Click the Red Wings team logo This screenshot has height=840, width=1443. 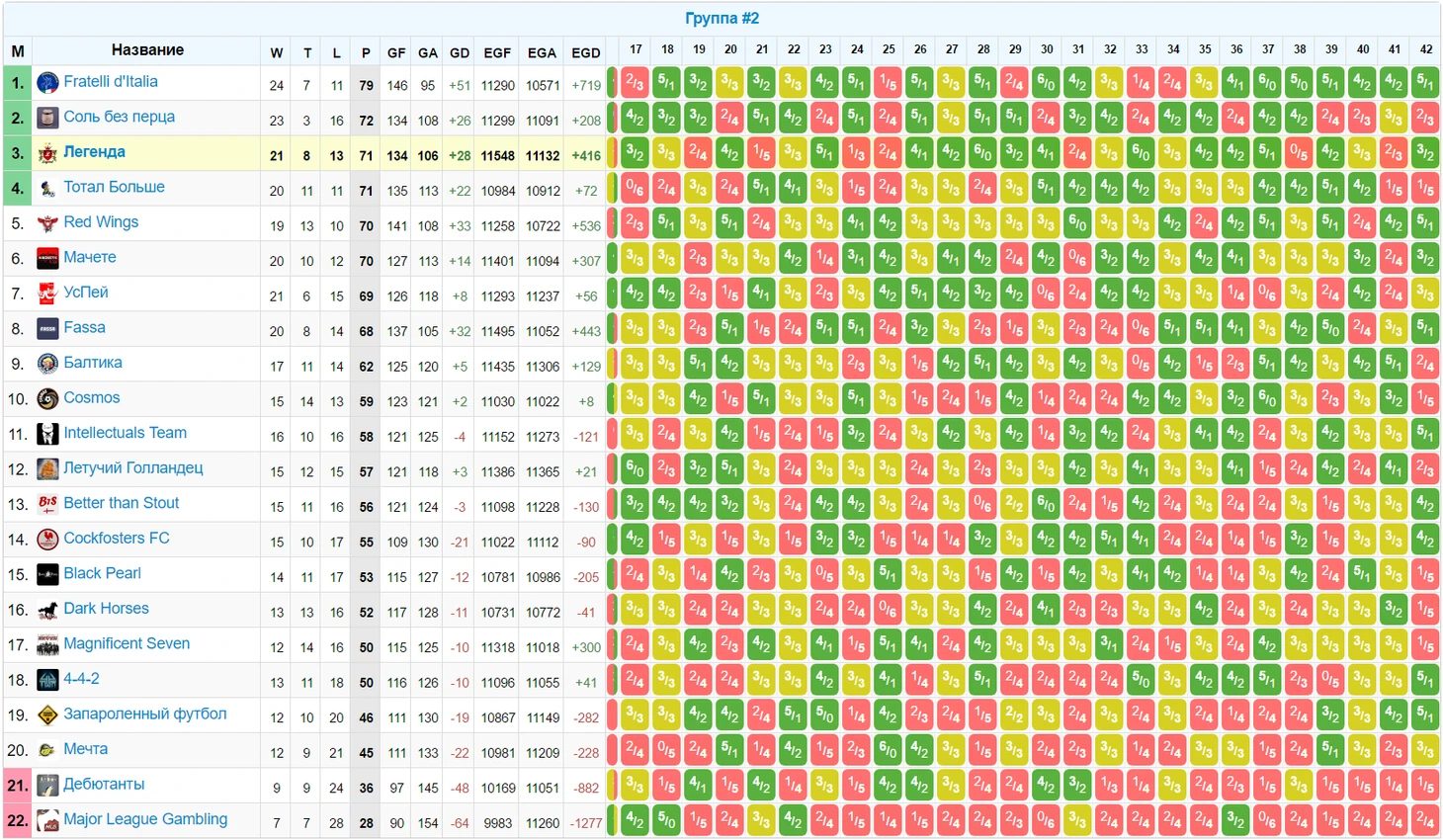[x=47, y=223]
